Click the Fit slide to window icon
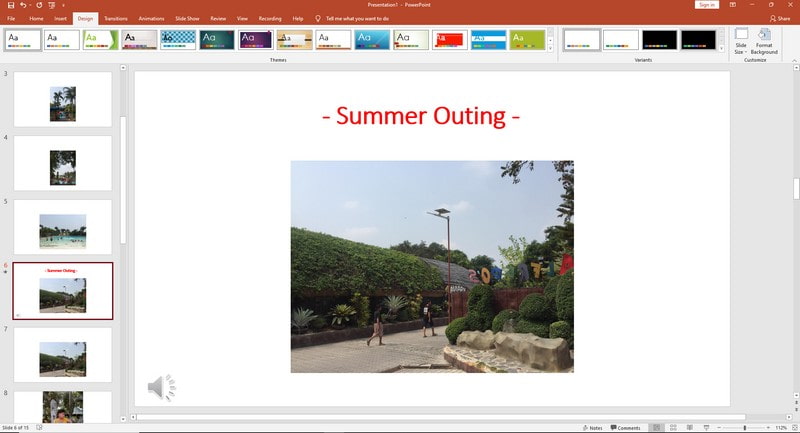The height and width of the screenshot is (433, 800). [793, 427]
